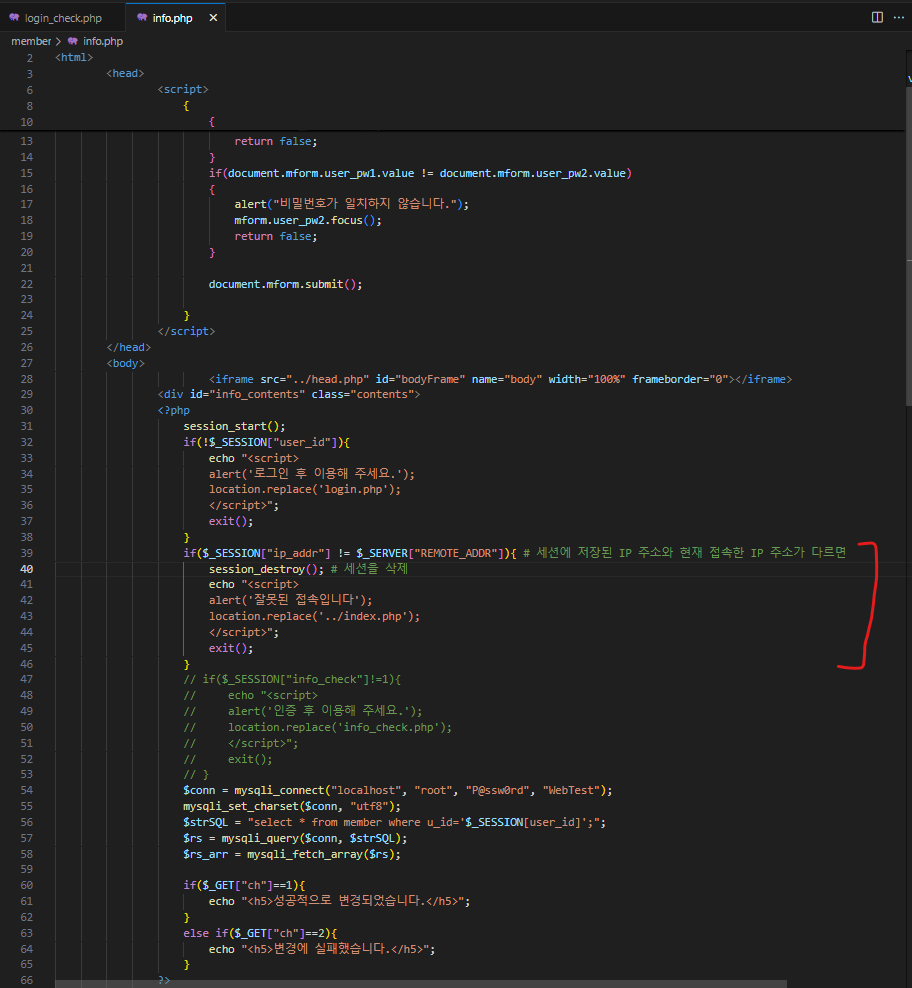Click the info.php breadcrumb item
The height and width of the screenshot is (988, 912).
point(103,41)
